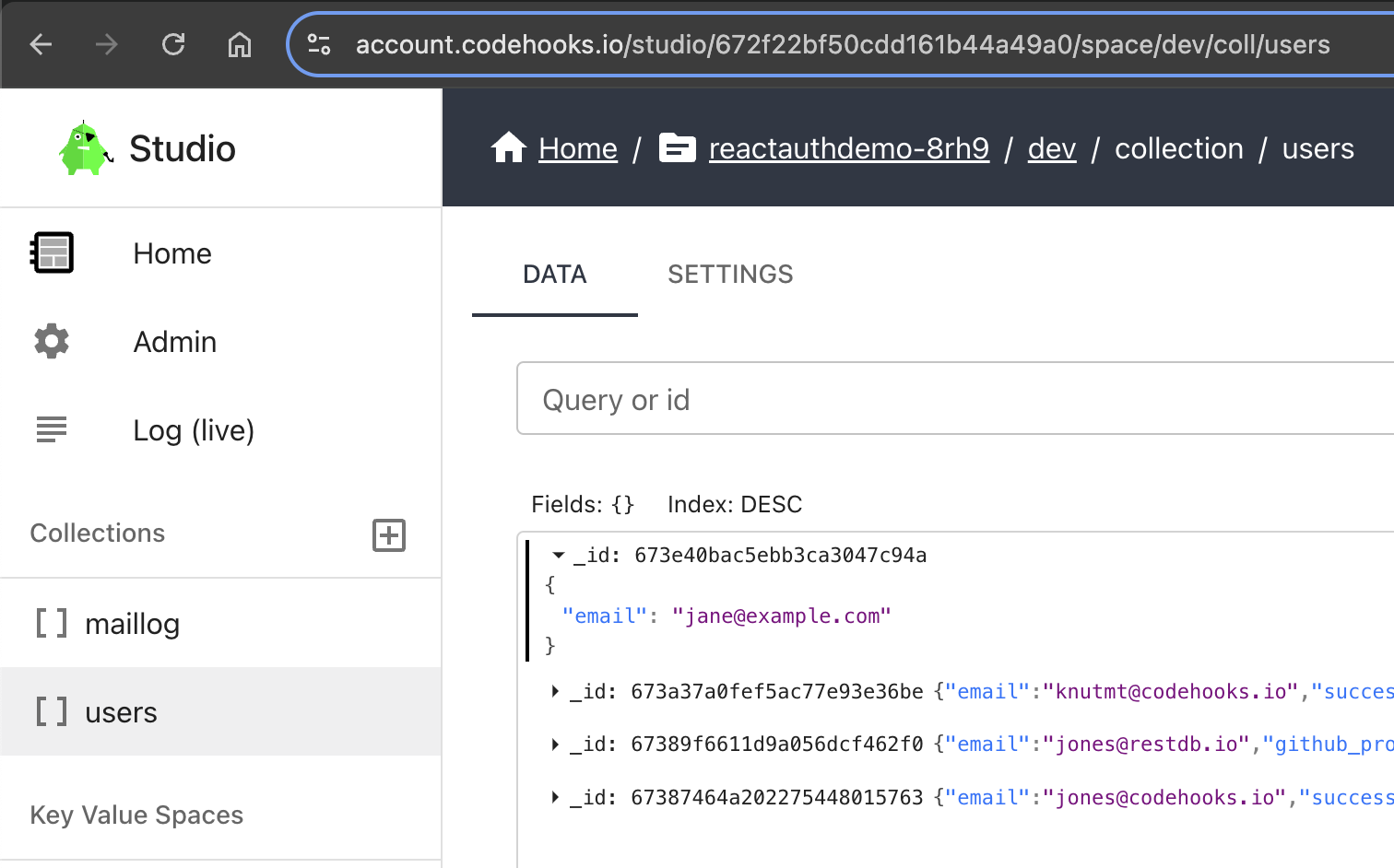This screenshot has width=1394, height=868.
Task: Switch to the SETTINGS tab
Action: (x=730, y=275)
